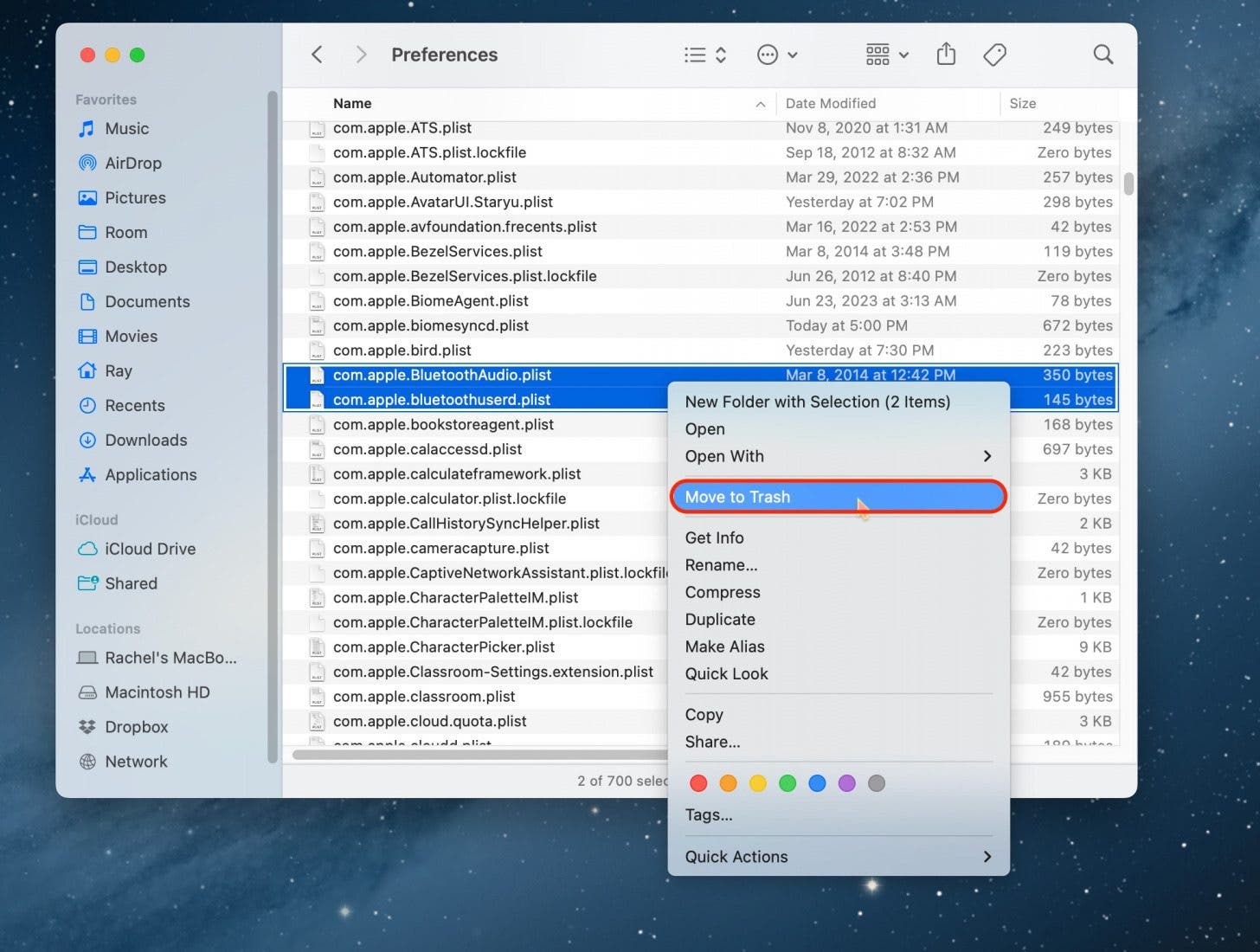The image size is (1260, 952).
Task: Click the Edit Tags icon in the toolbar
Action: (994, 55)
